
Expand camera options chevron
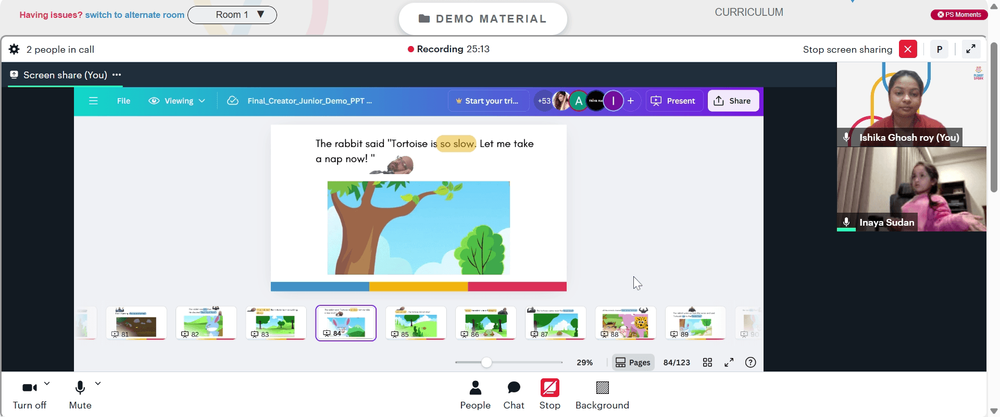click(47, 383)
